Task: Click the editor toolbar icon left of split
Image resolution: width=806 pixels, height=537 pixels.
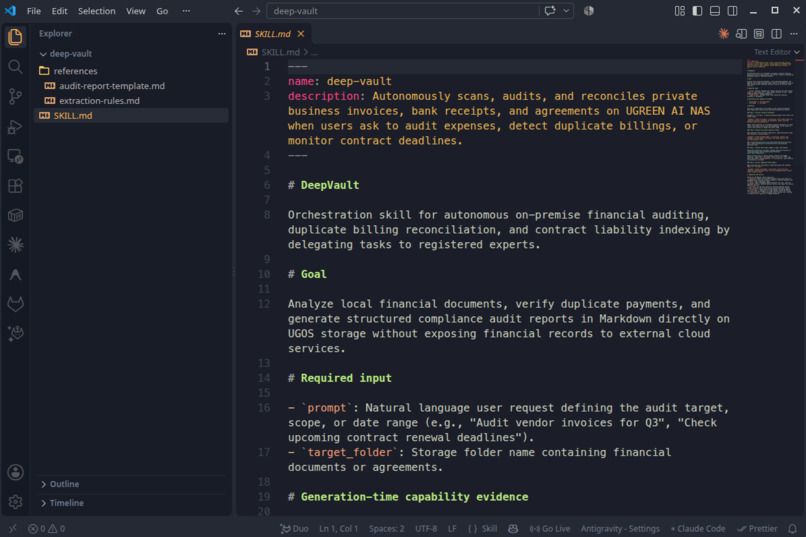Action: [x=759, y=34]
